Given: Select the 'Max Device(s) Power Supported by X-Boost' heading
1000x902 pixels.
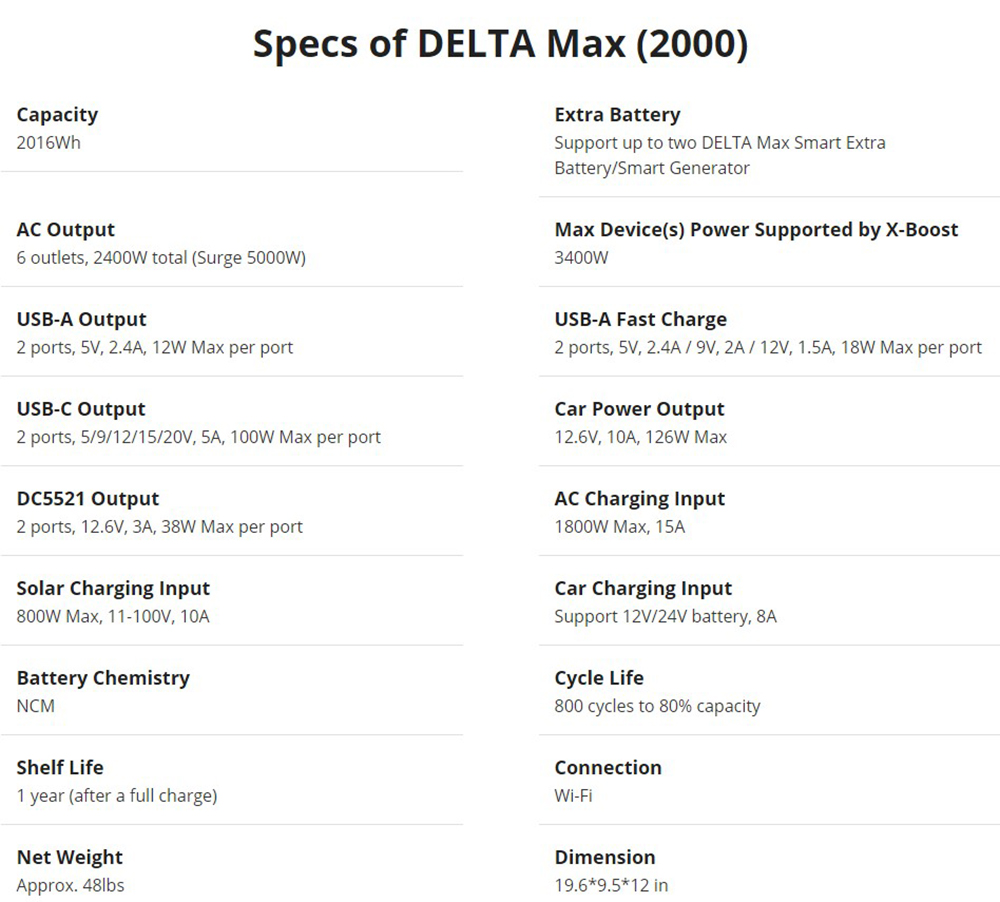Looking at the screenshot, I should click(x=756, y=230).
